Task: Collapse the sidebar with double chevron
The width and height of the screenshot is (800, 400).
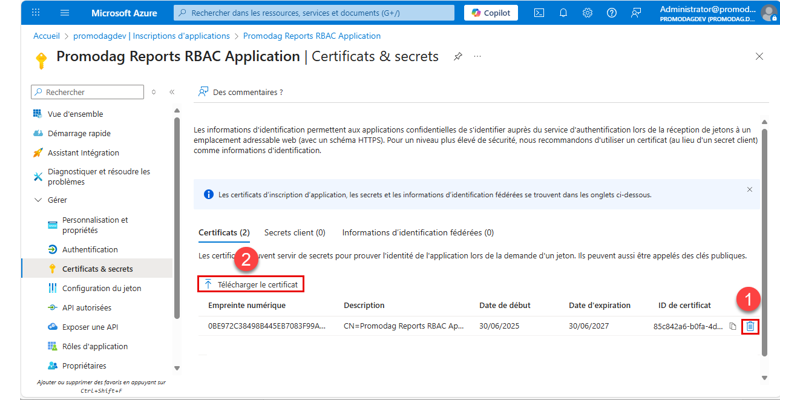Action: (172, 92)
